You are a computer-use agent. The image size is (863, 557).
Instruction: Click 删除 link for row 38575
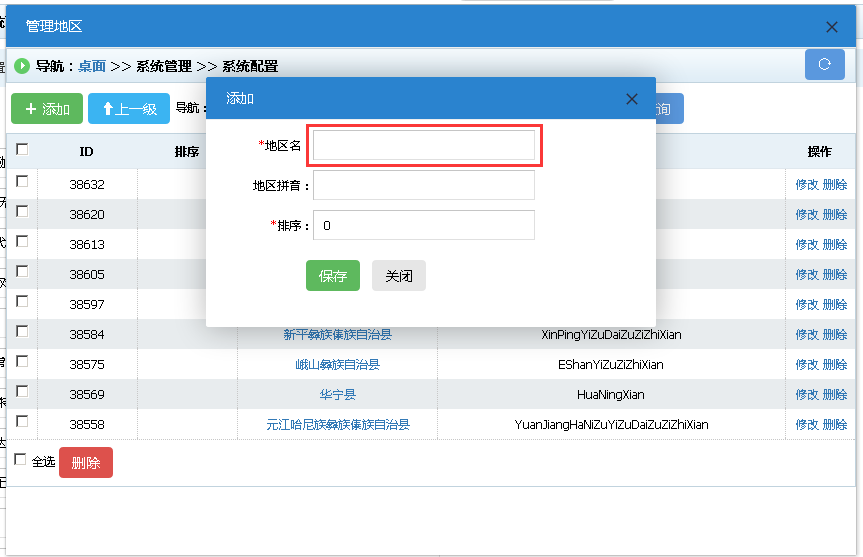pyautogui.click(x=834, y=365)
